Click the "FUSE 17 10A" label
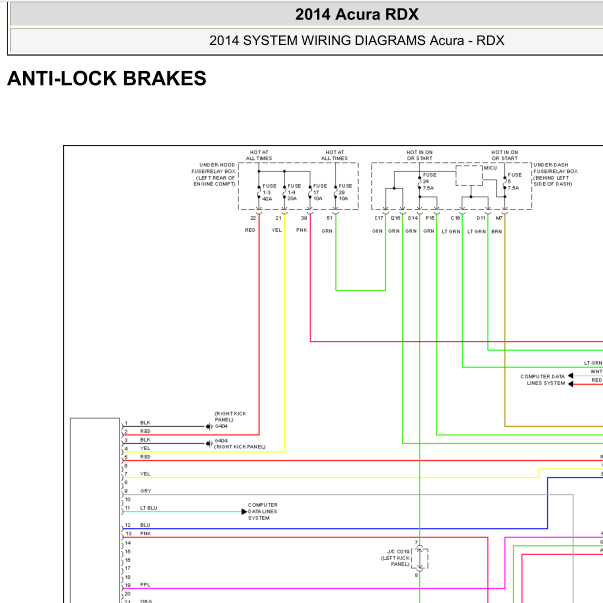Image resolution: width=603 pixels, height=603 pixels. pos(320,192)
